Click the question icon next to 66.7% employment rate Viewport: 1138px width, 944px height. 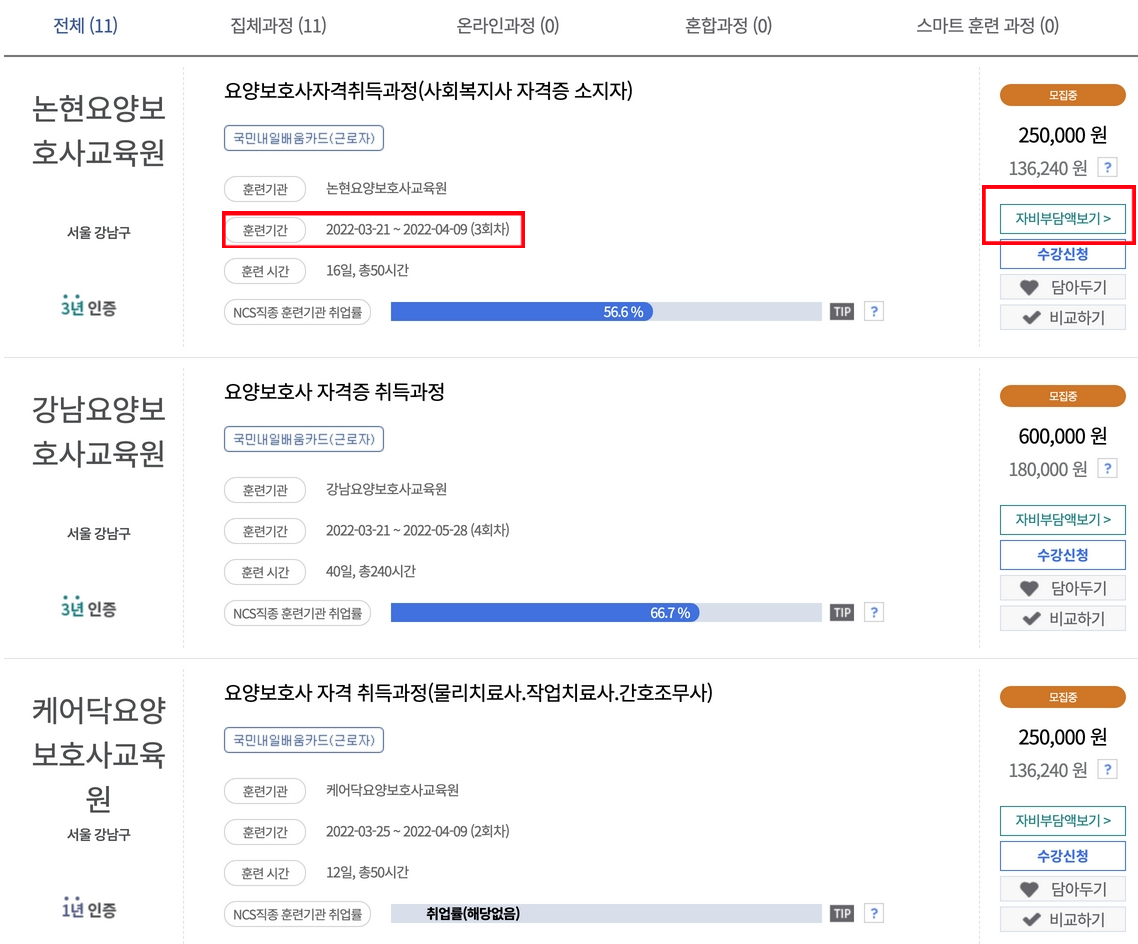tap(875, 611)
